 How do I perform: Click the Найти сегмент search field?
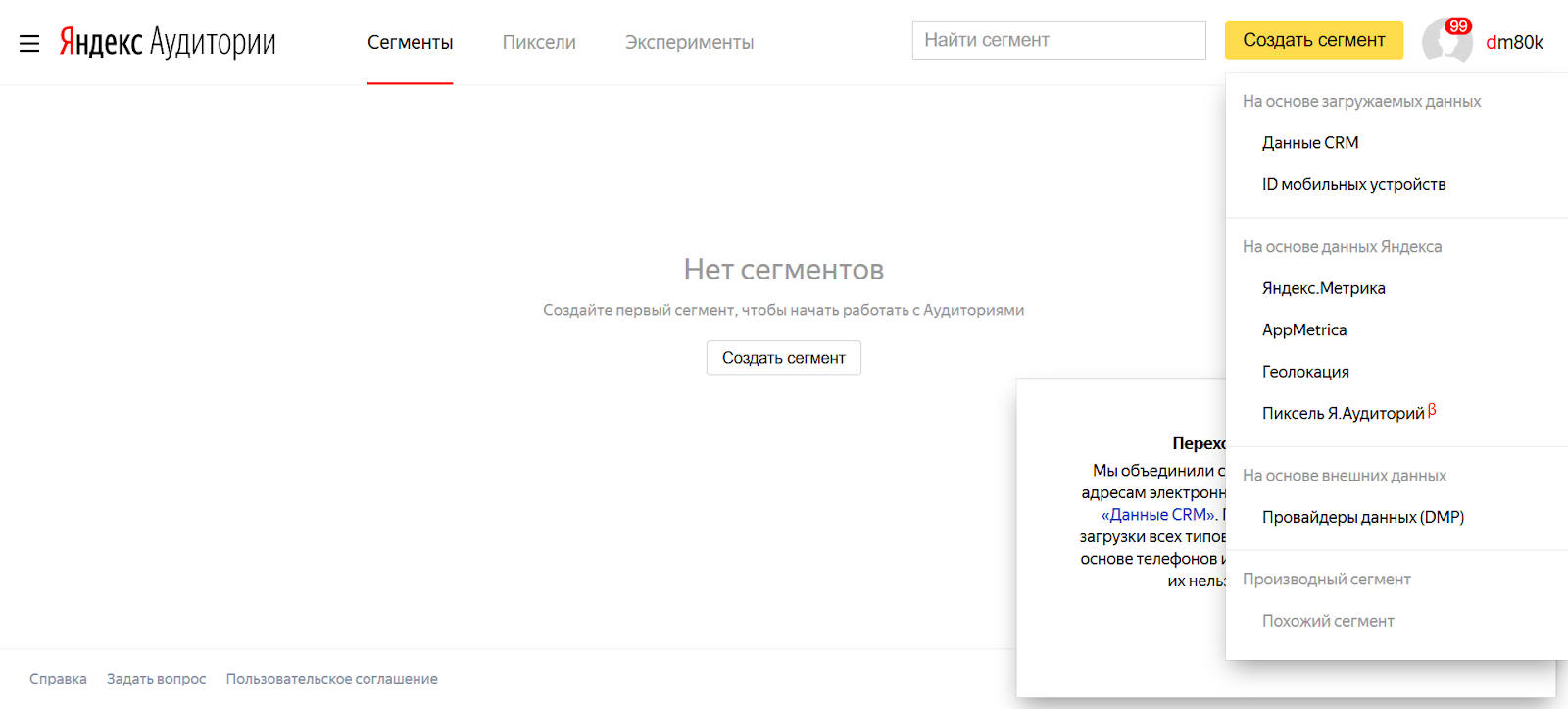pos(1058,40)
